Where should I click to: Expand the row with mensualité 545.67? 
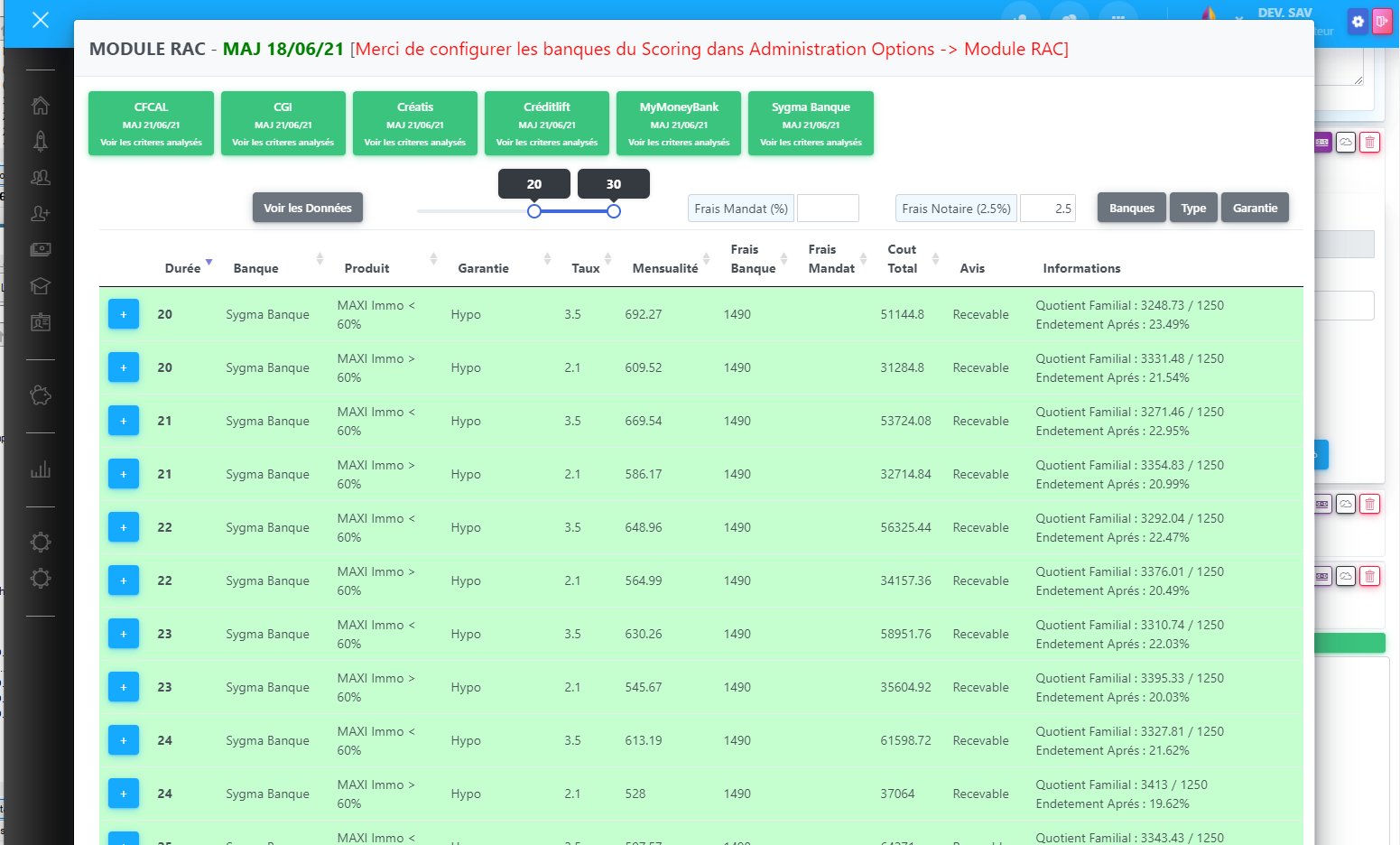tap(124, 687)
